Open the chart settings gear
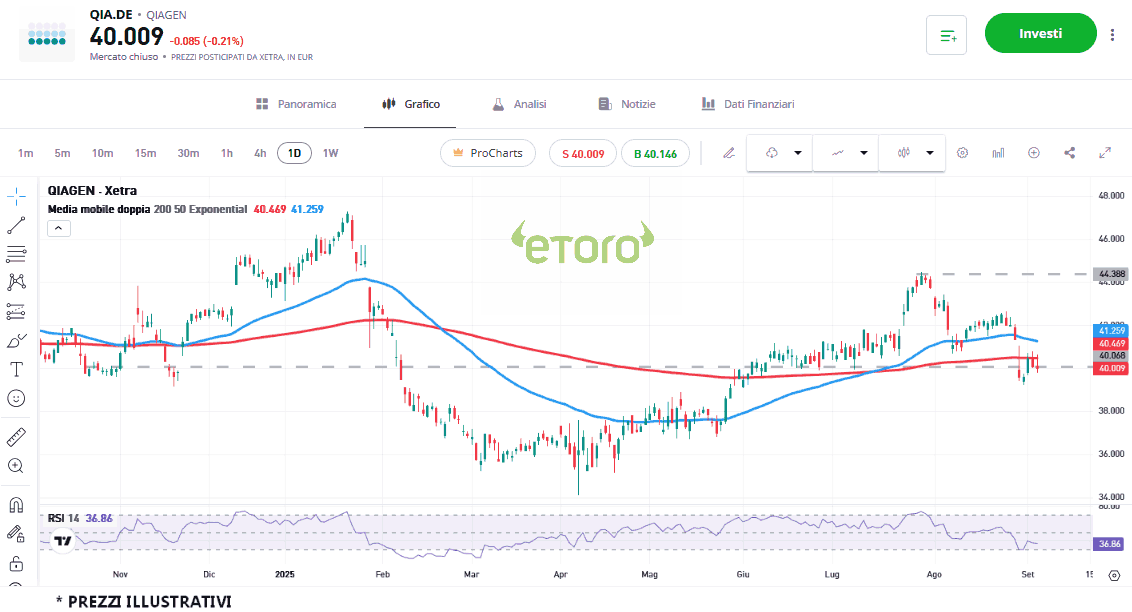This screenshot has width=1132, height=612. (962, 153)
